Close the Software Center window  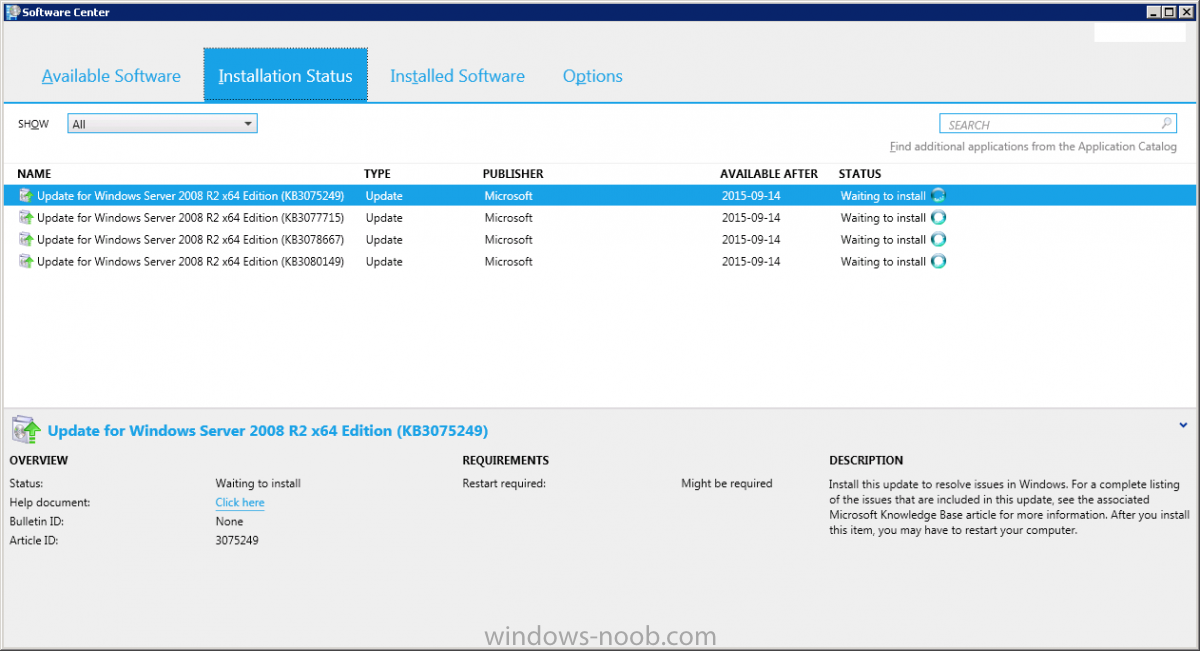pyautogui.click(x=1185, y=12)
